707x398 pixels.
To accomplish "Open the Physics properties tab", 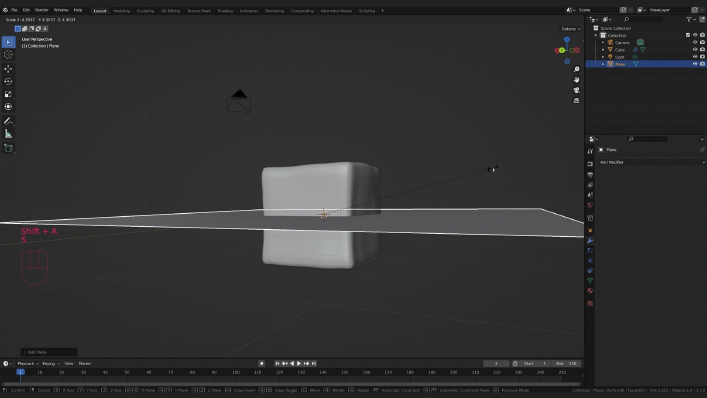I will (x=590, y=261).
